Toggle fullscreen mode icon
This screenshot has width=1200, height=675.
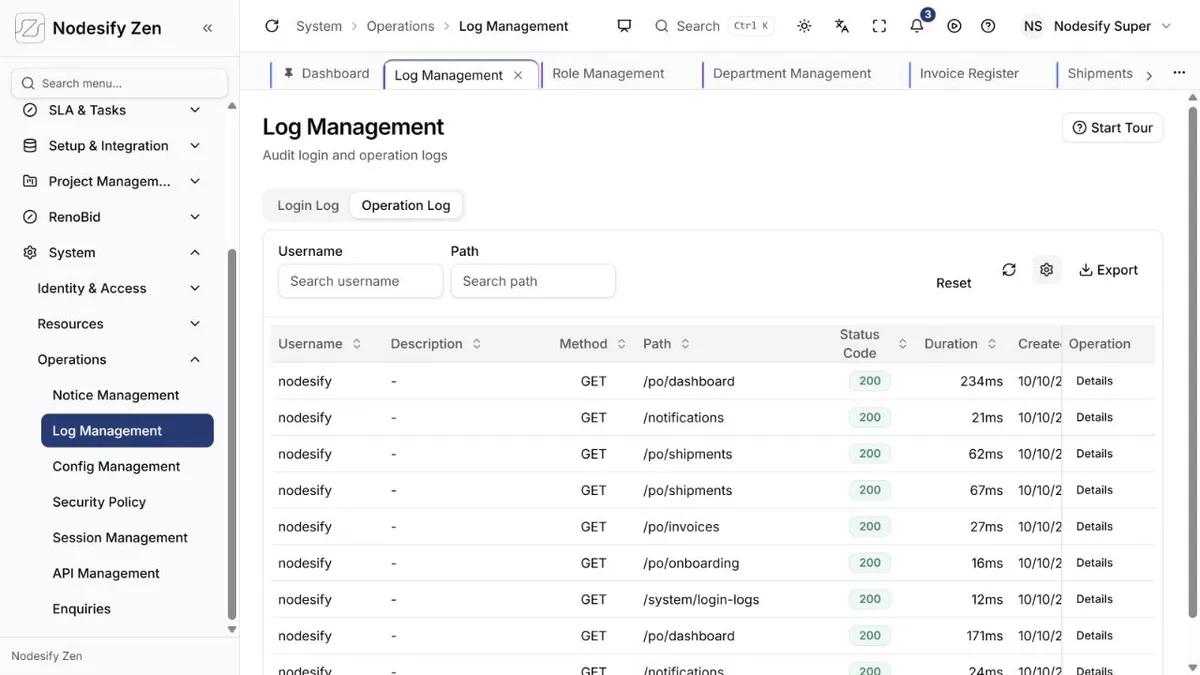(879, 26)
